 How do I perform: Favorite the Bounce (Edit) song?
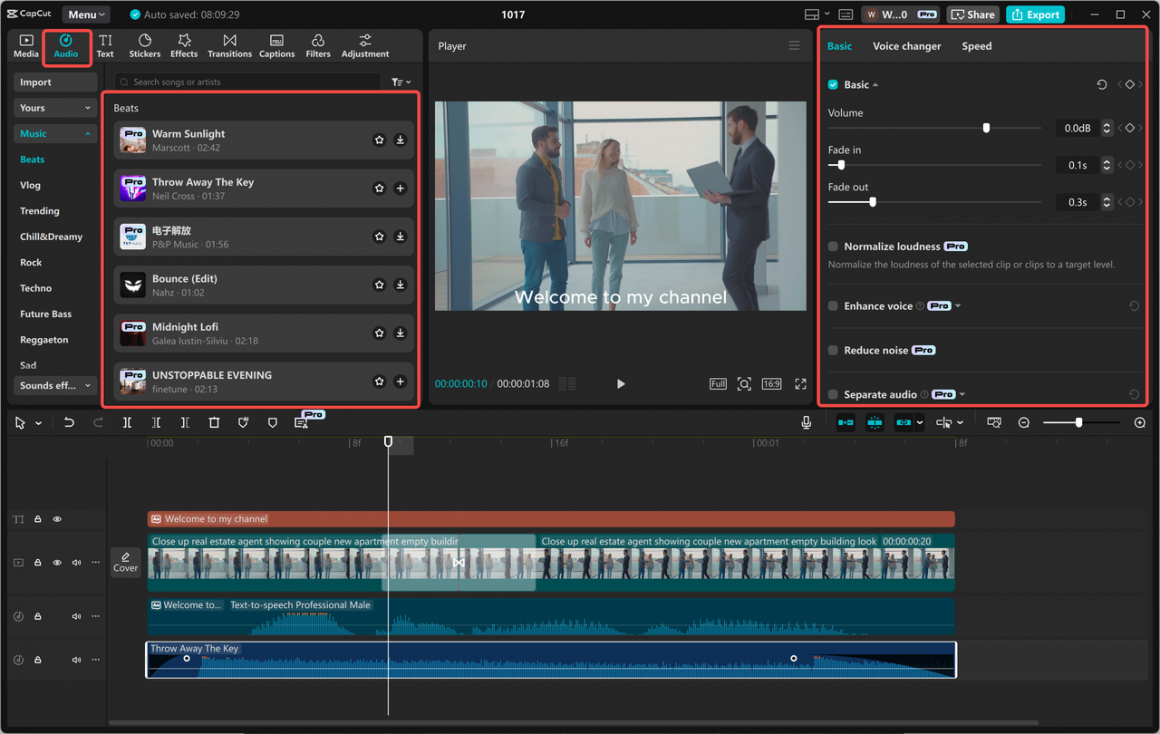(379, 285)
